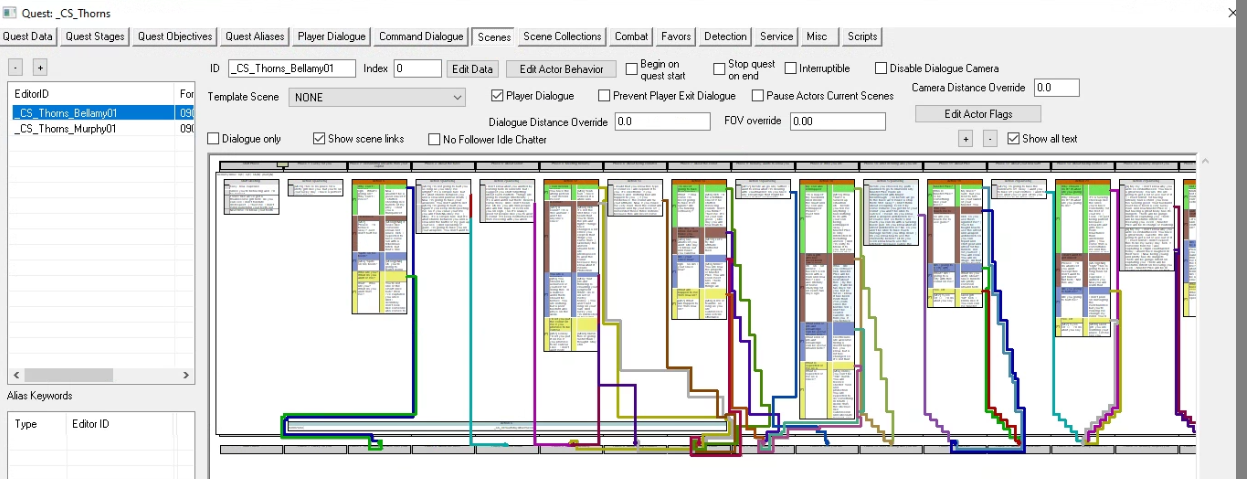Click the plus button above scene list

coord(40,68)
